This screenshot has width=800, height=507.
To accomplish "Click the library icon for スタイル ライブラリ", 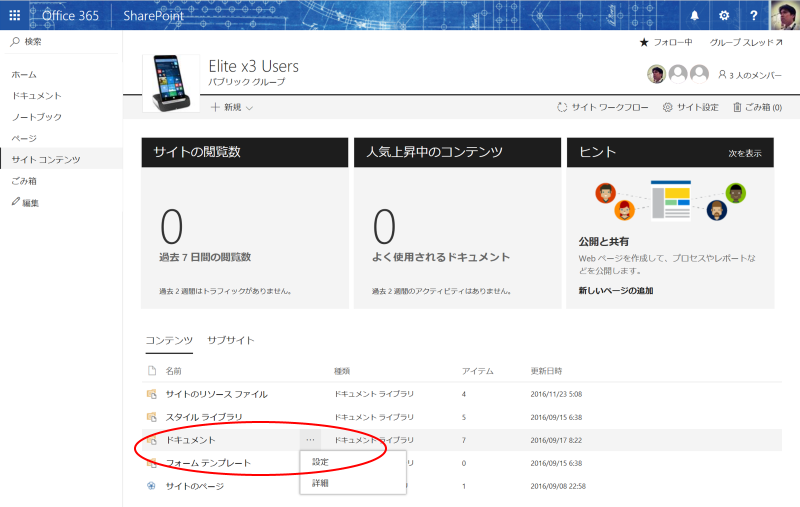I will pyautogui.click(x=152, y=417).
